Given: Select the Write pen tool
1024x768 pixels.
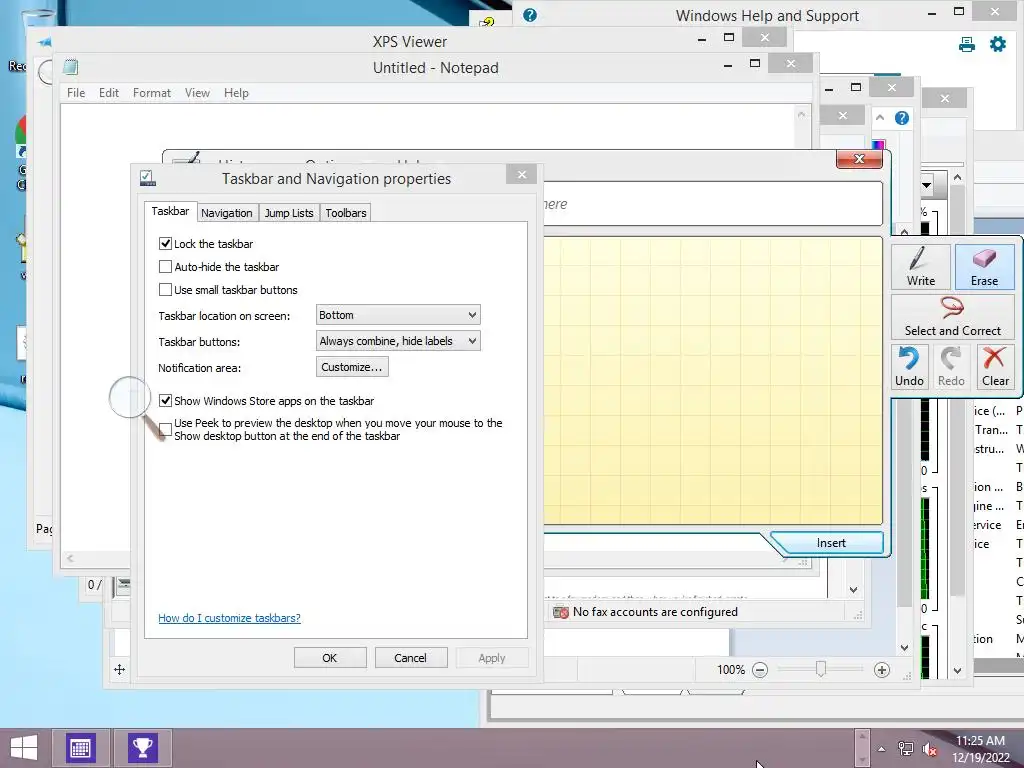Looking at the screenshot, I should point(921,266).
